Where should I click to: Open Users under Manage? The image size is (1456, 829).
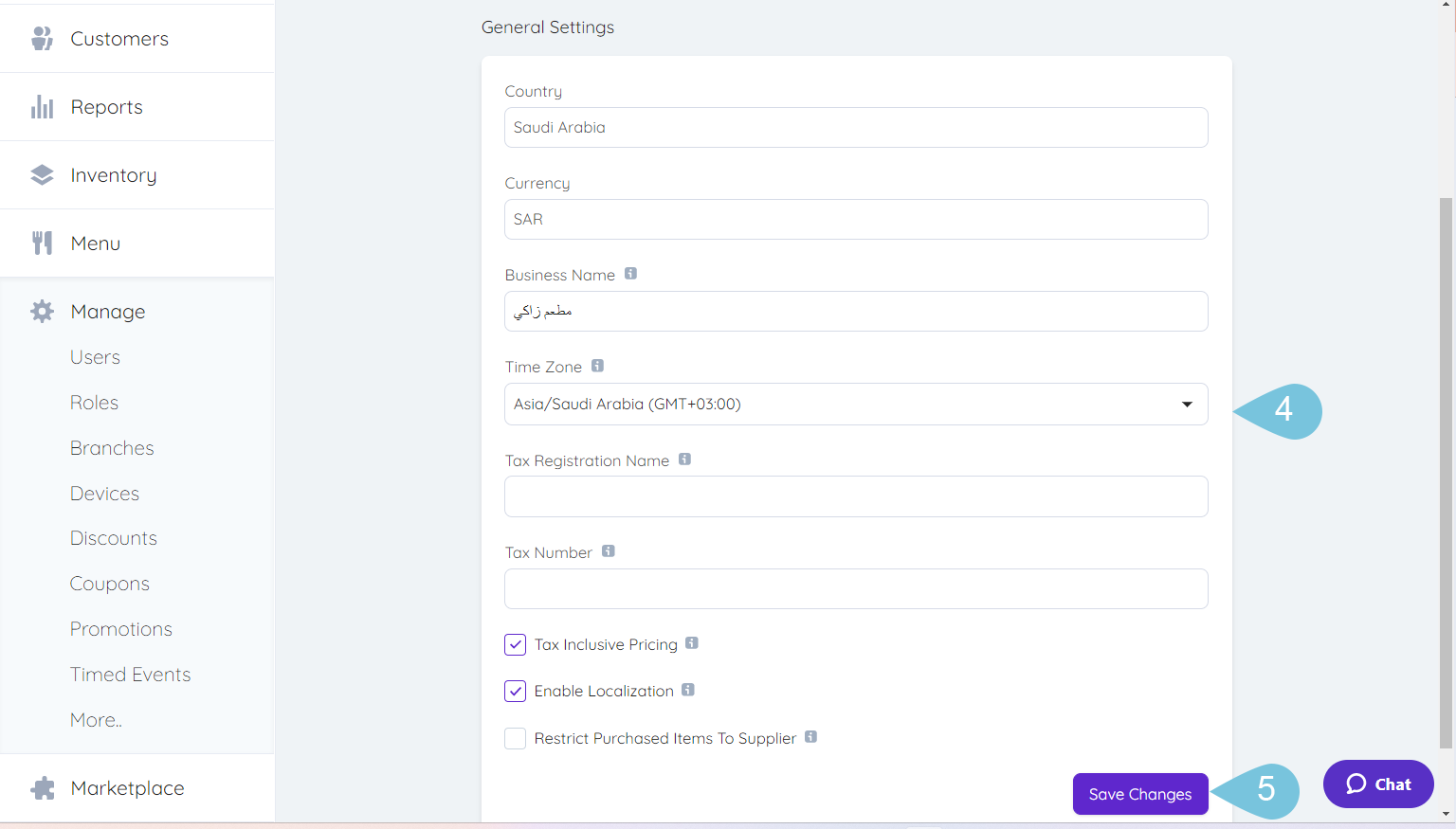(x=95, y=357)
